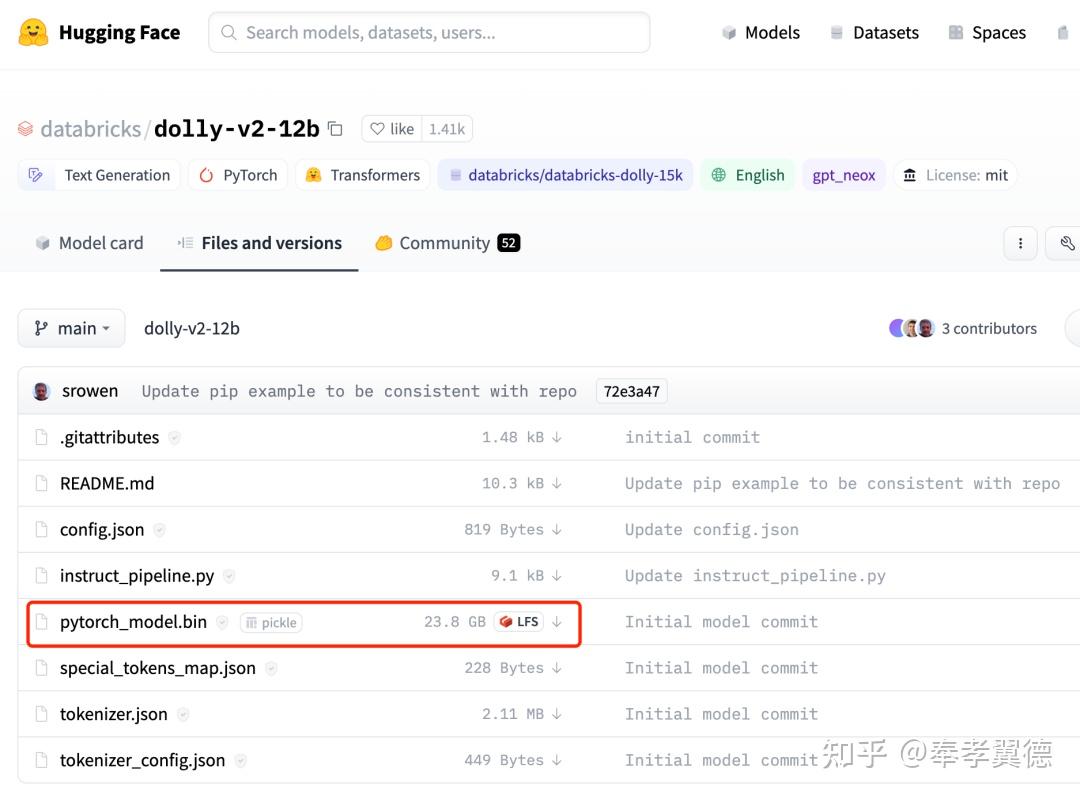Open 'Update instruct_pipeline.py' commit message
Image resolution: width=1080 pixels, height=798 pixels.
(x=755, y=576)
